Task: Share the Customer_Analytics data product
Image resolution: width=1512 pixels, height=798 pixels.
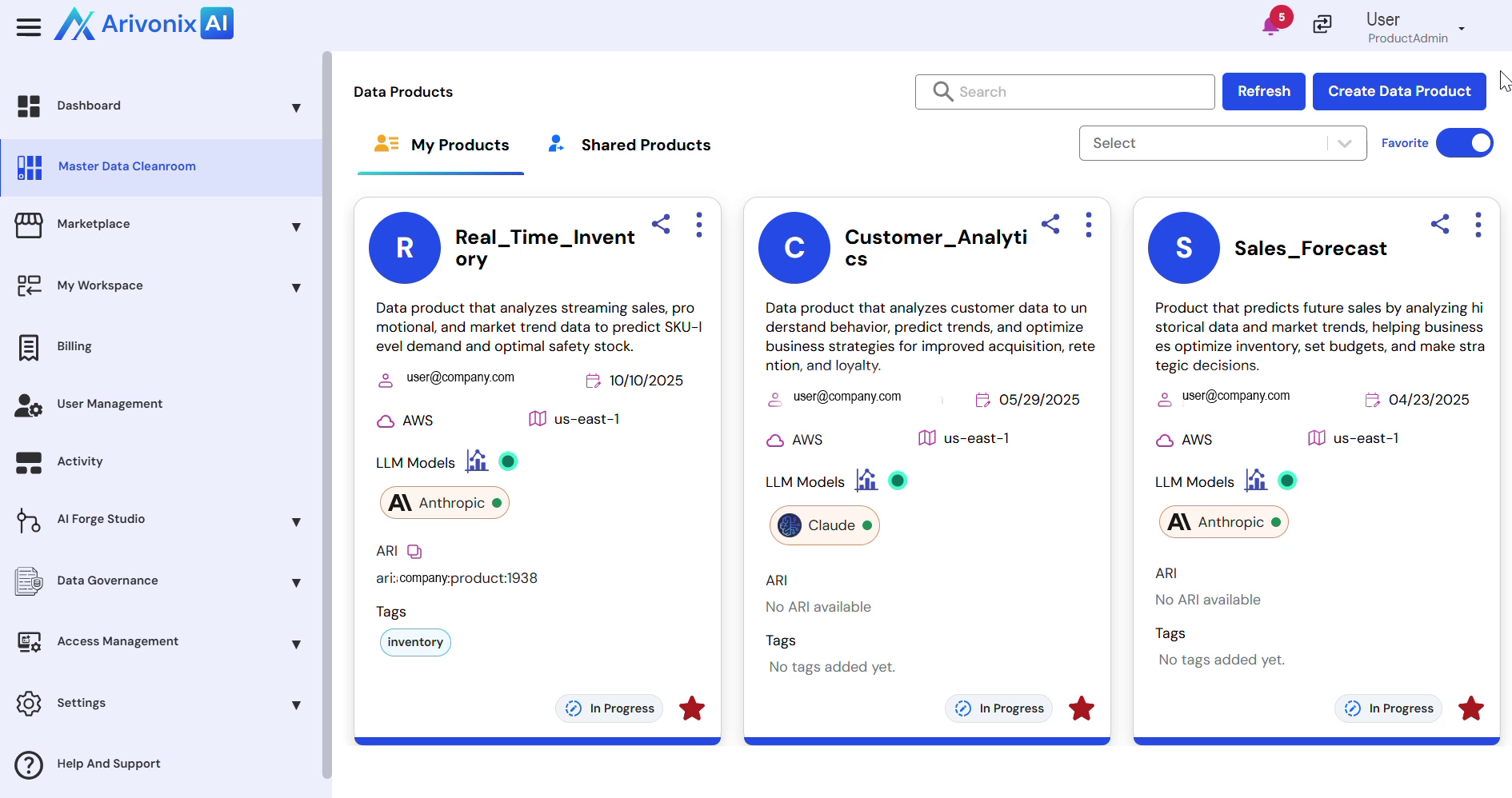Action: click(1050, 225)
